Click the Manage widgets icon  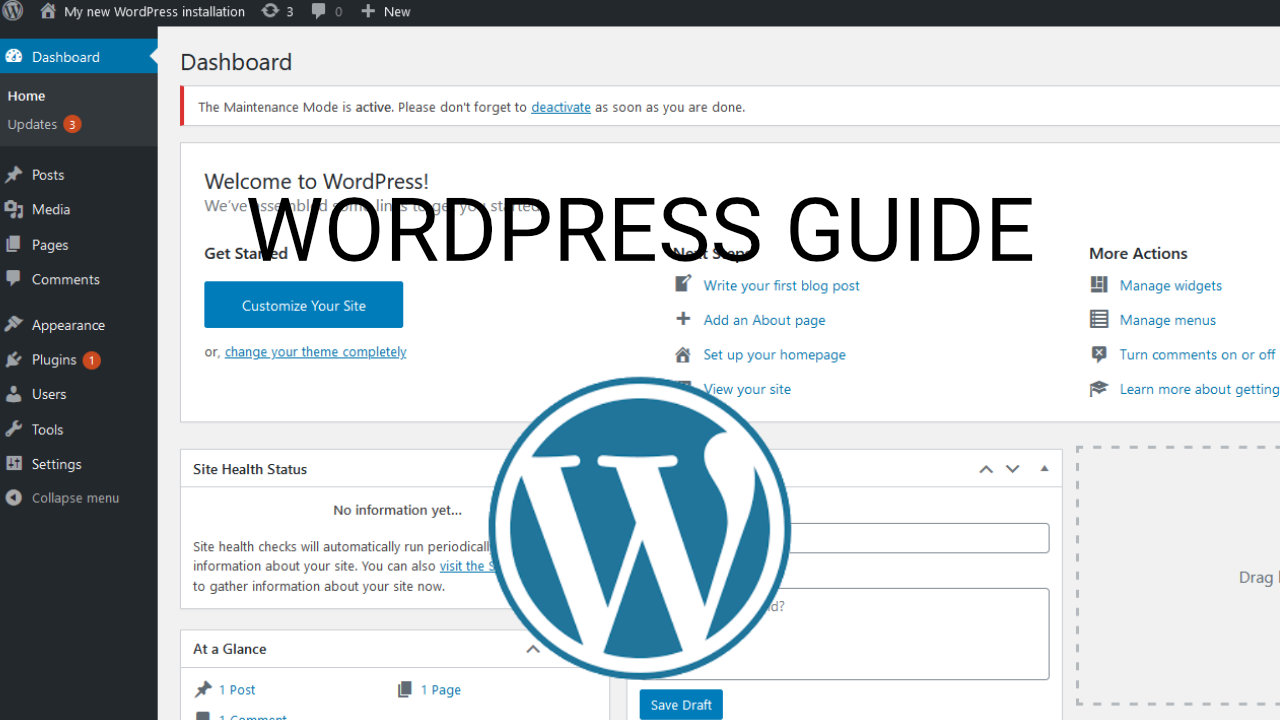point(1099,285)
